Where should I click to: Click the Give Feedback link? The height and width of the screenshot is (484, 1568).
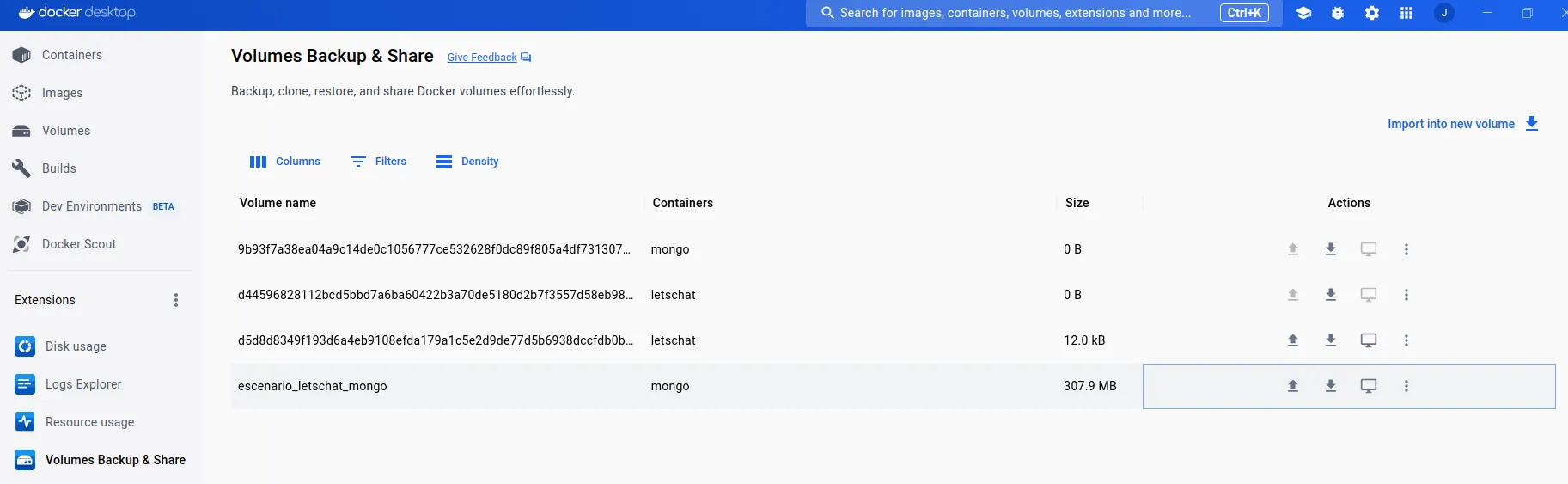click(482, 58)
